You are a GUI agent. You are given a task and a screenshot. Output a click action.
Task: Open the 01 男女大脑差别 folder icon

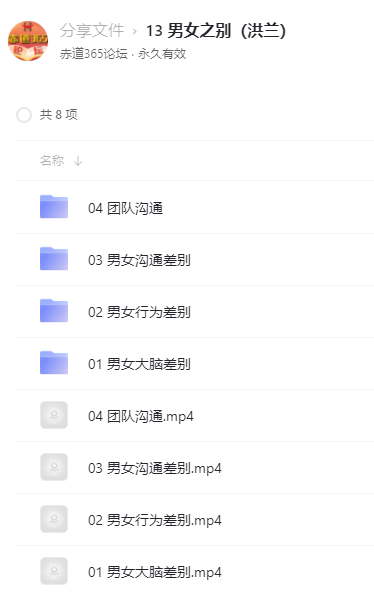[54, 363]
